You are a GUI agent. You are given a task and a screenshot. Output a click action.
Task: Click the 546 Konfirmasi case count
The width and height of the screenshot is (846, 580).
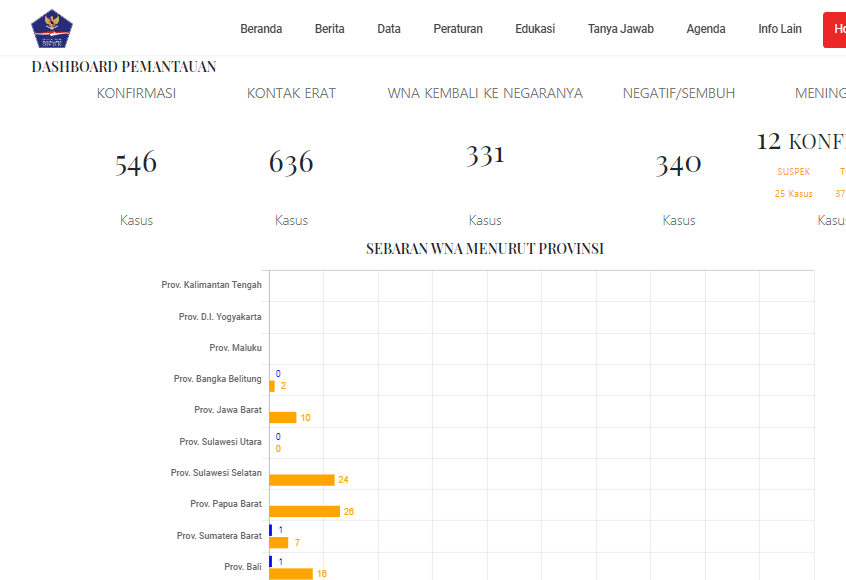pos(136,163)
